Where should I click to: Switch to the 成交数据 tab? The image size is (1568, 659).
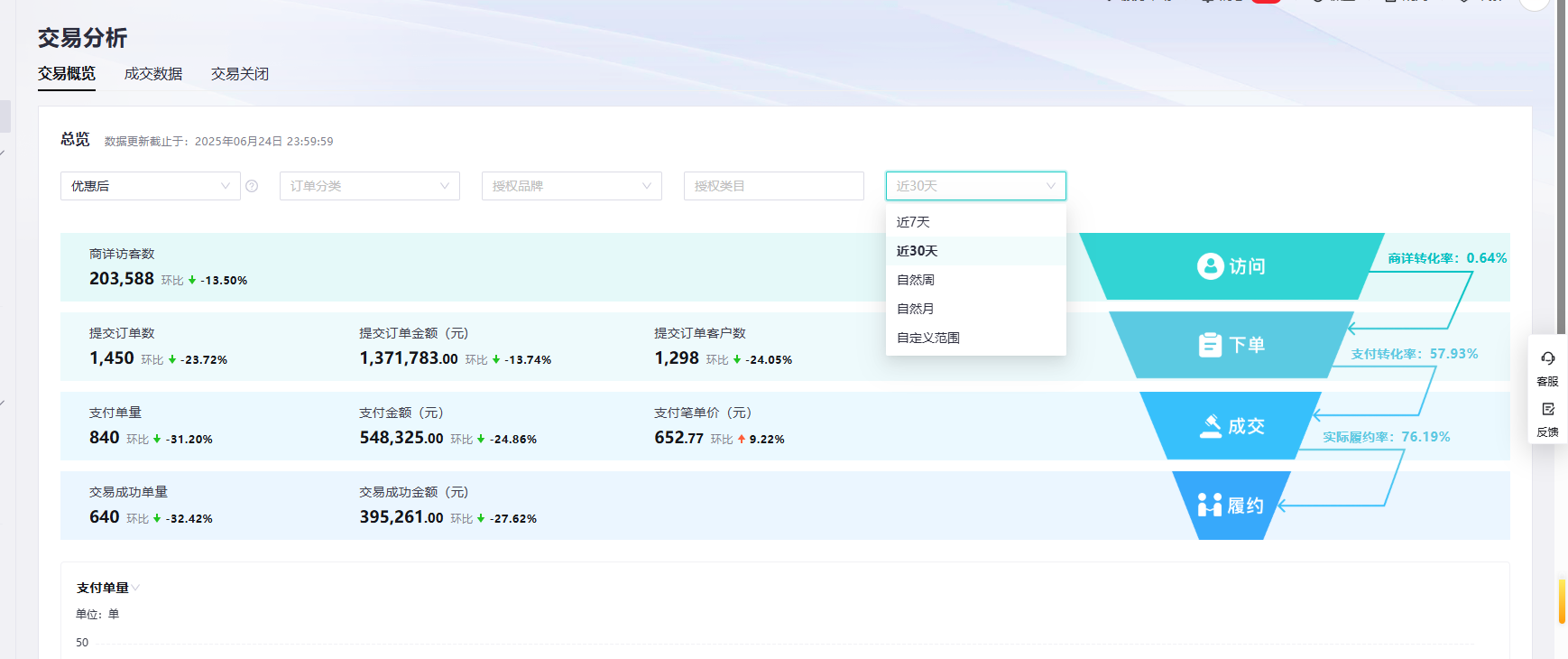153,74
